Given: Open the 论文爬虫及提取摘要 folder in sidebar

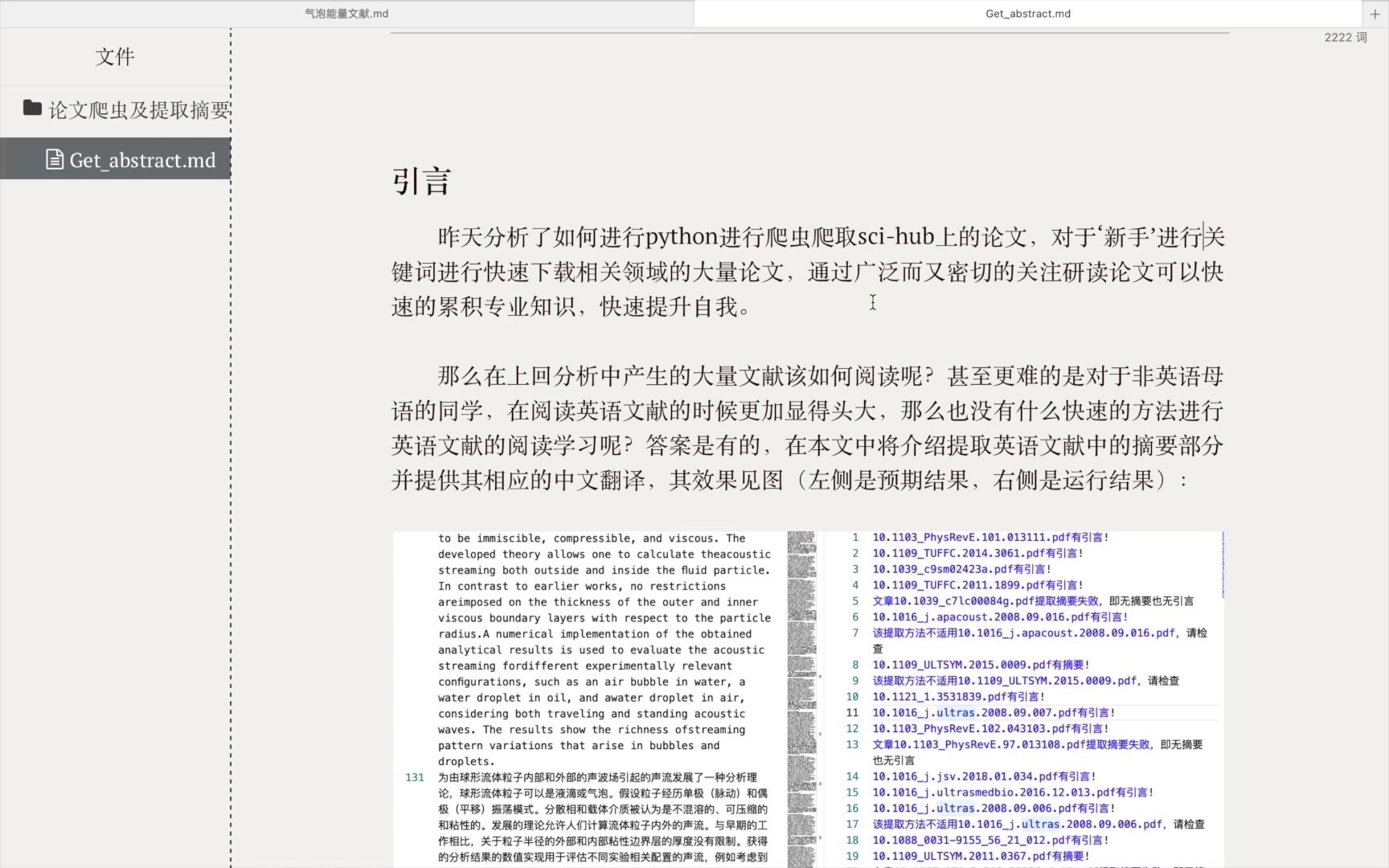Looking at the screenshot, I should click(x=116, y=109).
